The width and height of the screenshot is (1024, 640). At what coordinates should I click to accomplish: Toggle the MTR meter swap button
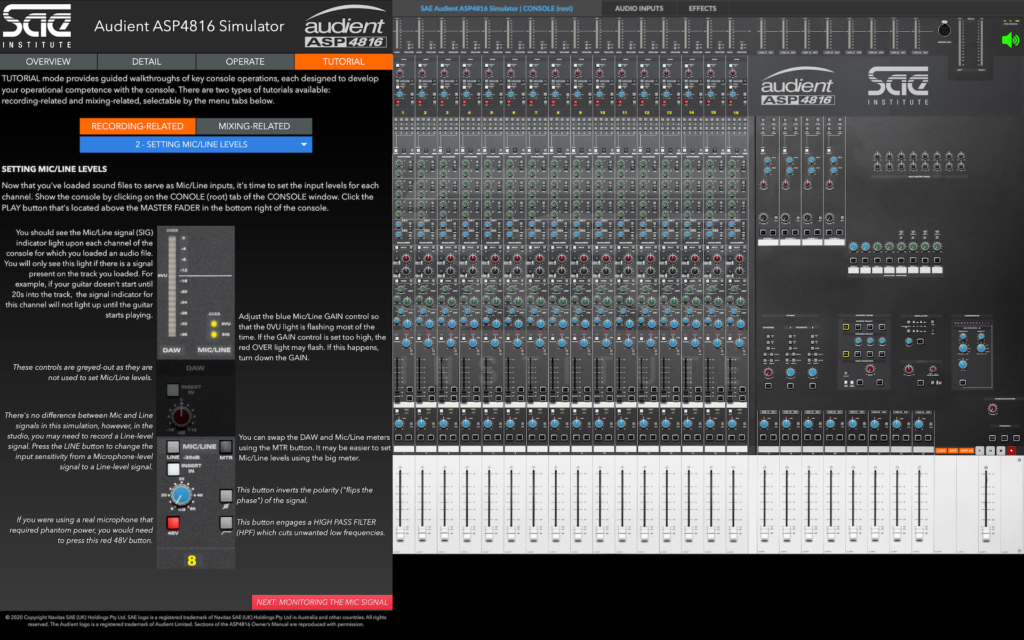(x=226, y=446)
